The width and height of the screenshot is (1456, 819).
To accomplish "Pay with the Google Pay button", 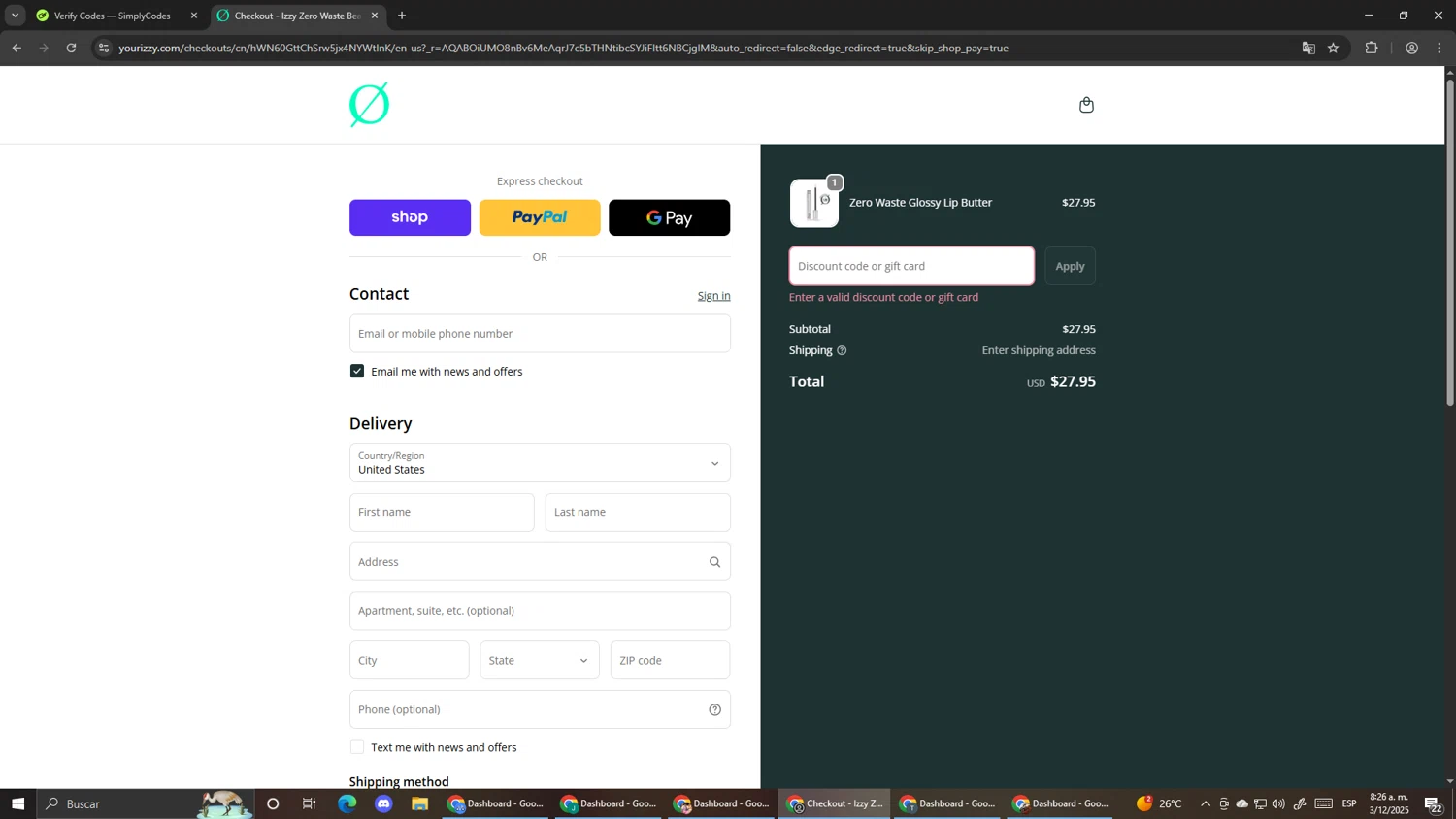I will [x=669, y=217].
